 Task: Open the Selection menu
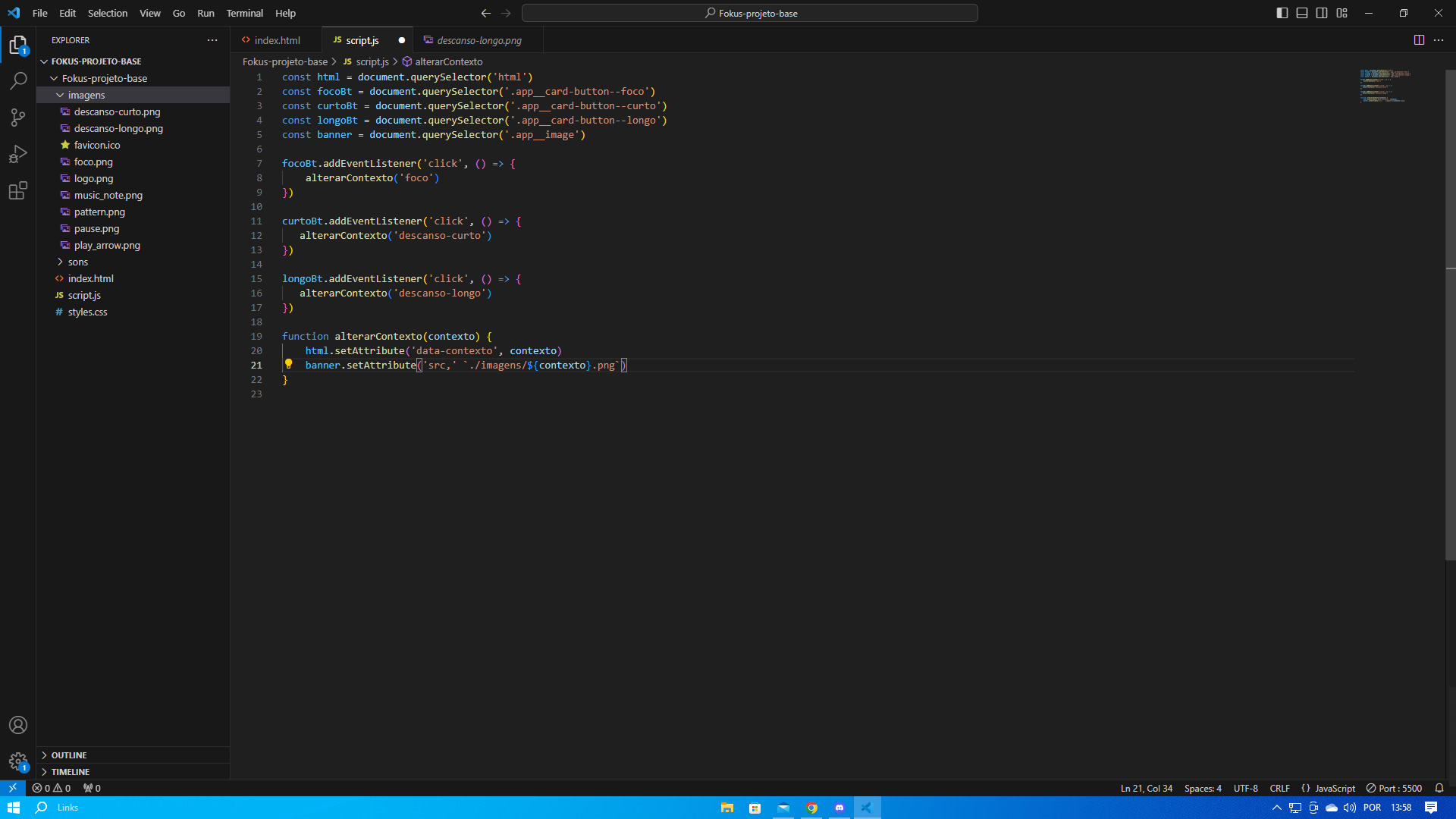pos(108,13)
